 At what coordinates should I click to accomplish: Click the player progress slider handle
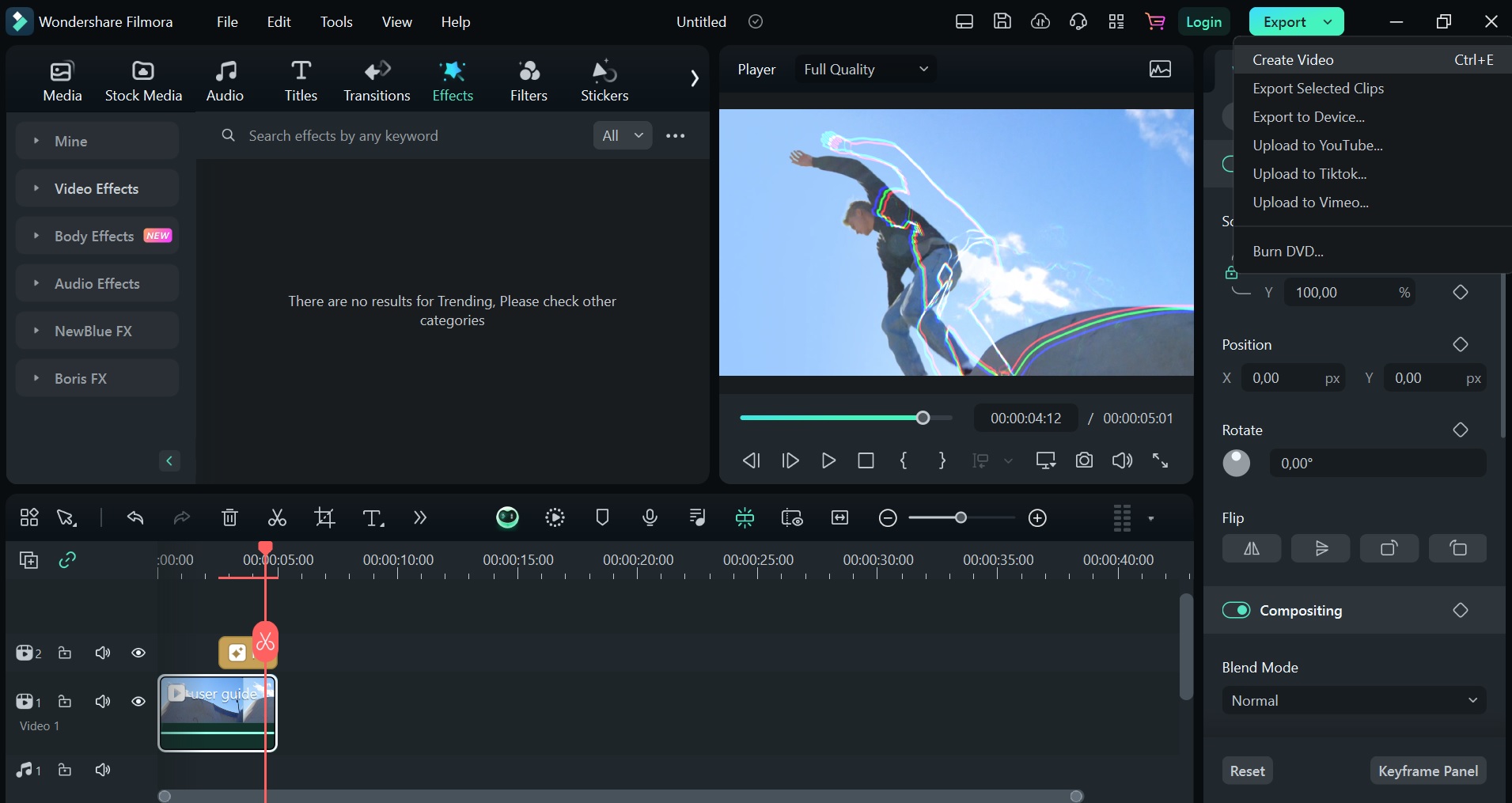923,418
